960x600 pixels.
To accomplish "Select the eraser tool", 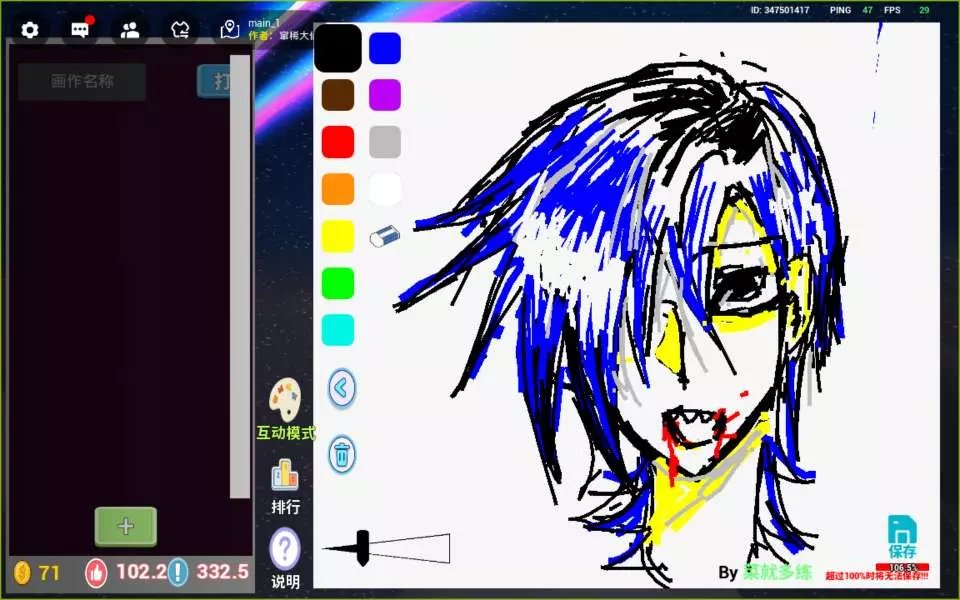I will [385, 236].
